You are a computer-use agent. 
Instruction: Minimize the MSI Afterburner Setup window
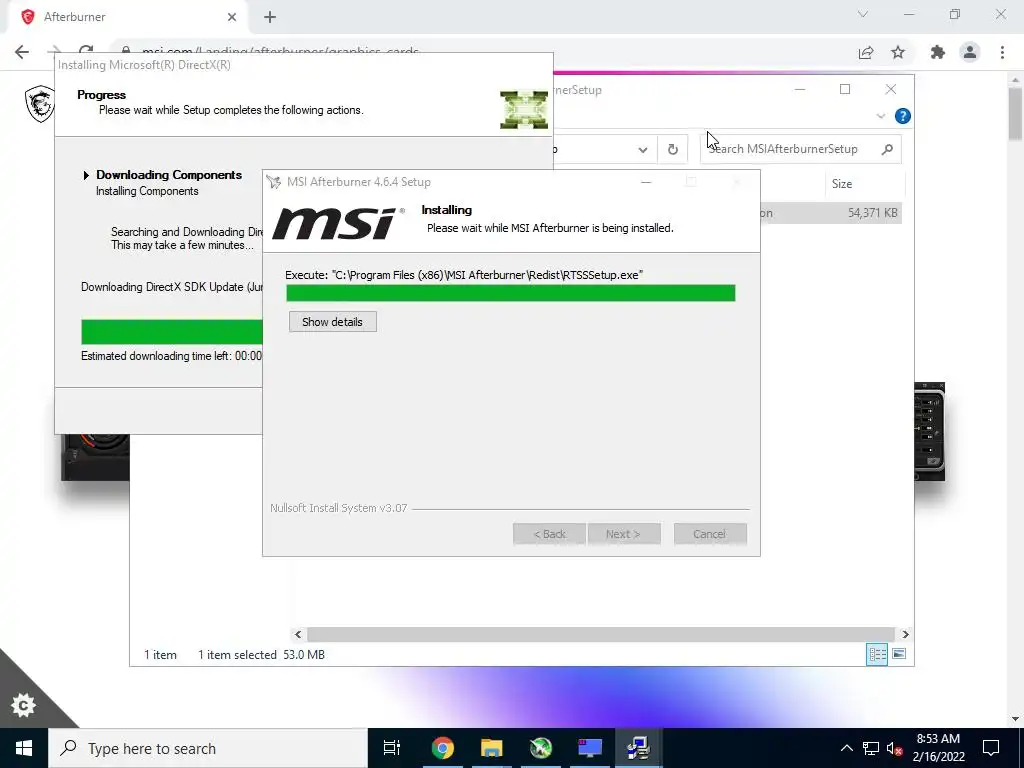[646, 182]
